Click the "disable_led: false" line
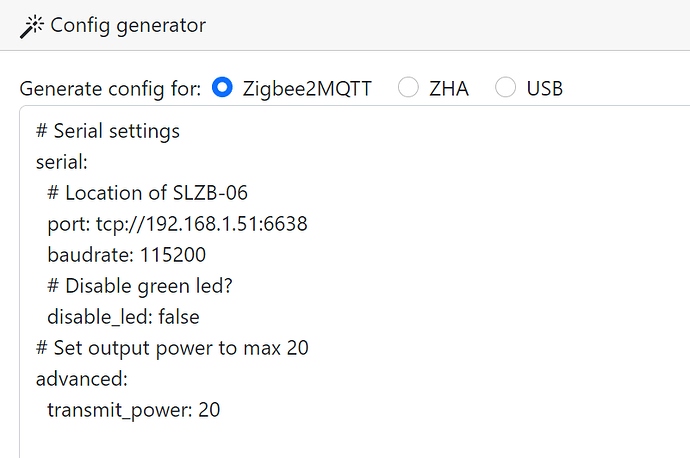 pyautogui.click(x=123, y=317)
